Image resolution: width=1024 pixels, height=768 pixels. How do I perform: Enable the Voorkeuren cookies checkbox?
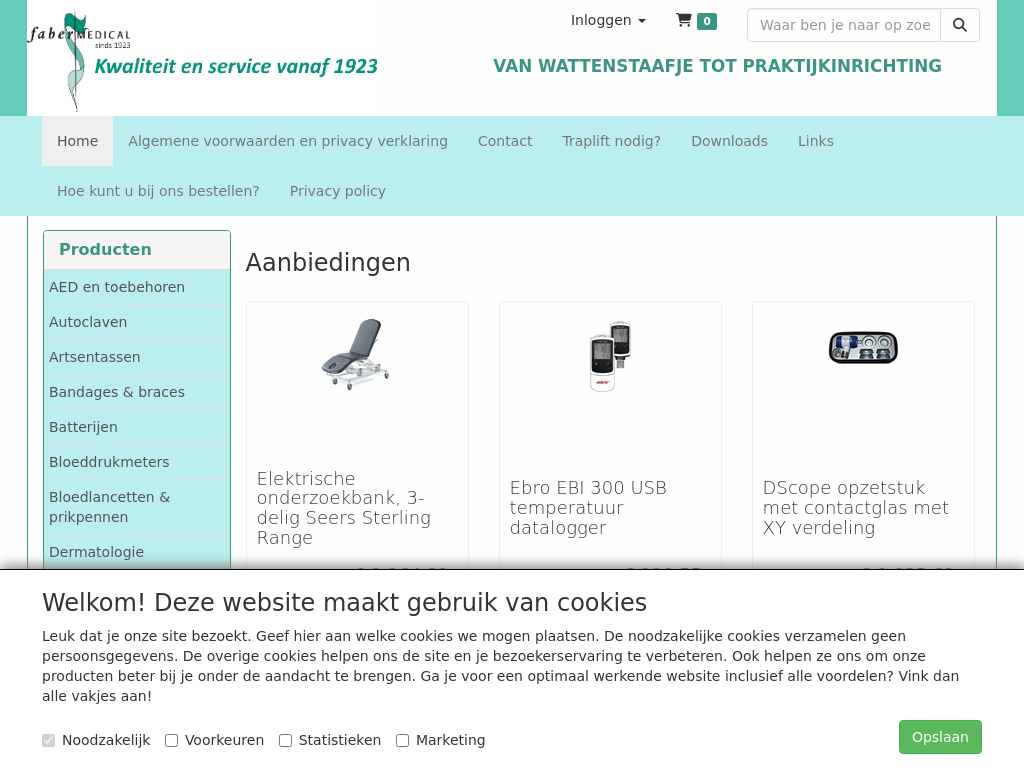coord(171,740)
